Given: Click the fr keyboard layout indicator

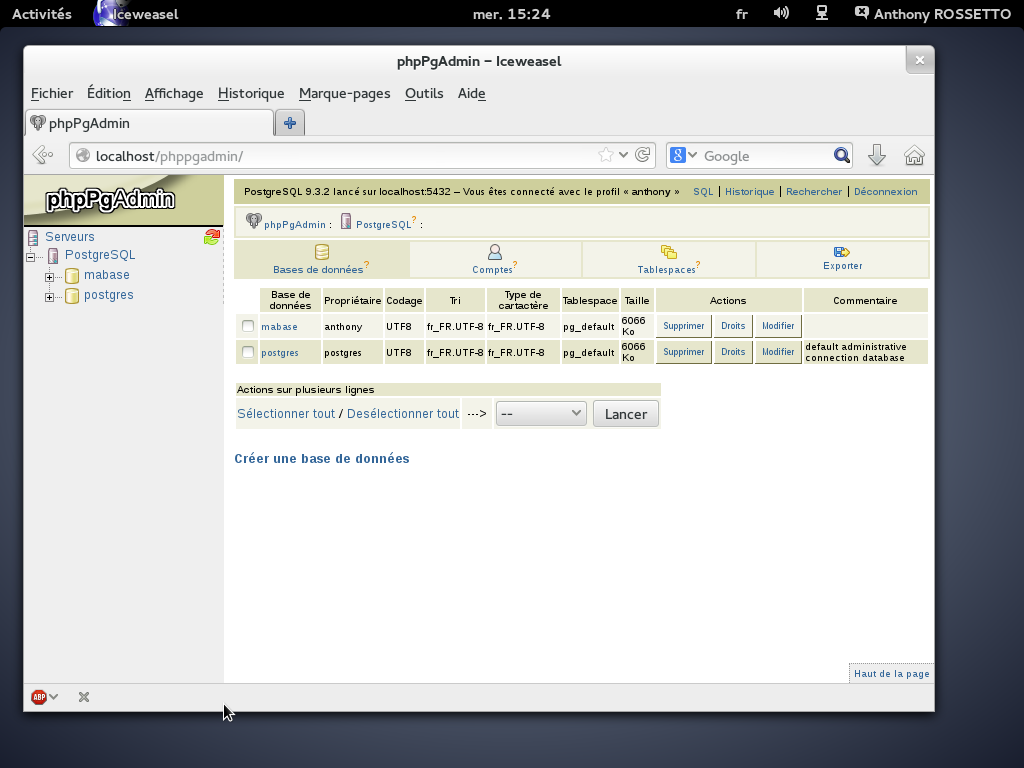Looking at the screenshot, I should [741, 14].
